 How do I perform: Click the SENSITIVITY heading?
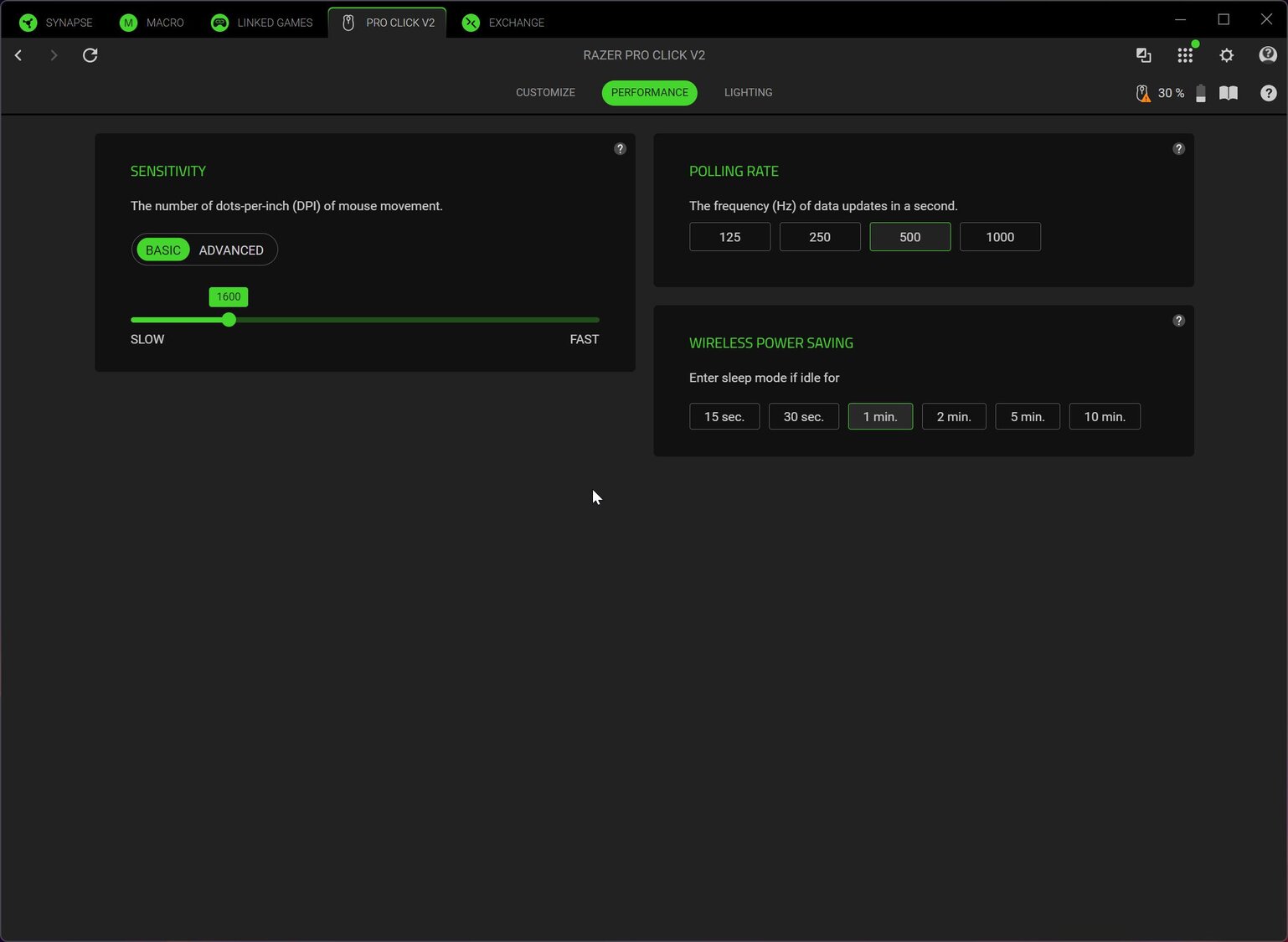pyautogui.click(x=168, y=172)
